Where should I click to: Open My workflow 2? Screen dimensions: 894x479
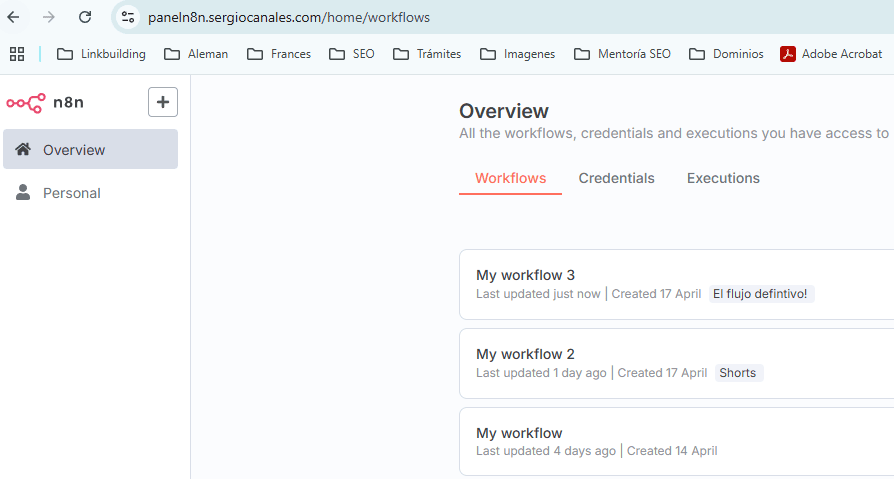[525, 354]
